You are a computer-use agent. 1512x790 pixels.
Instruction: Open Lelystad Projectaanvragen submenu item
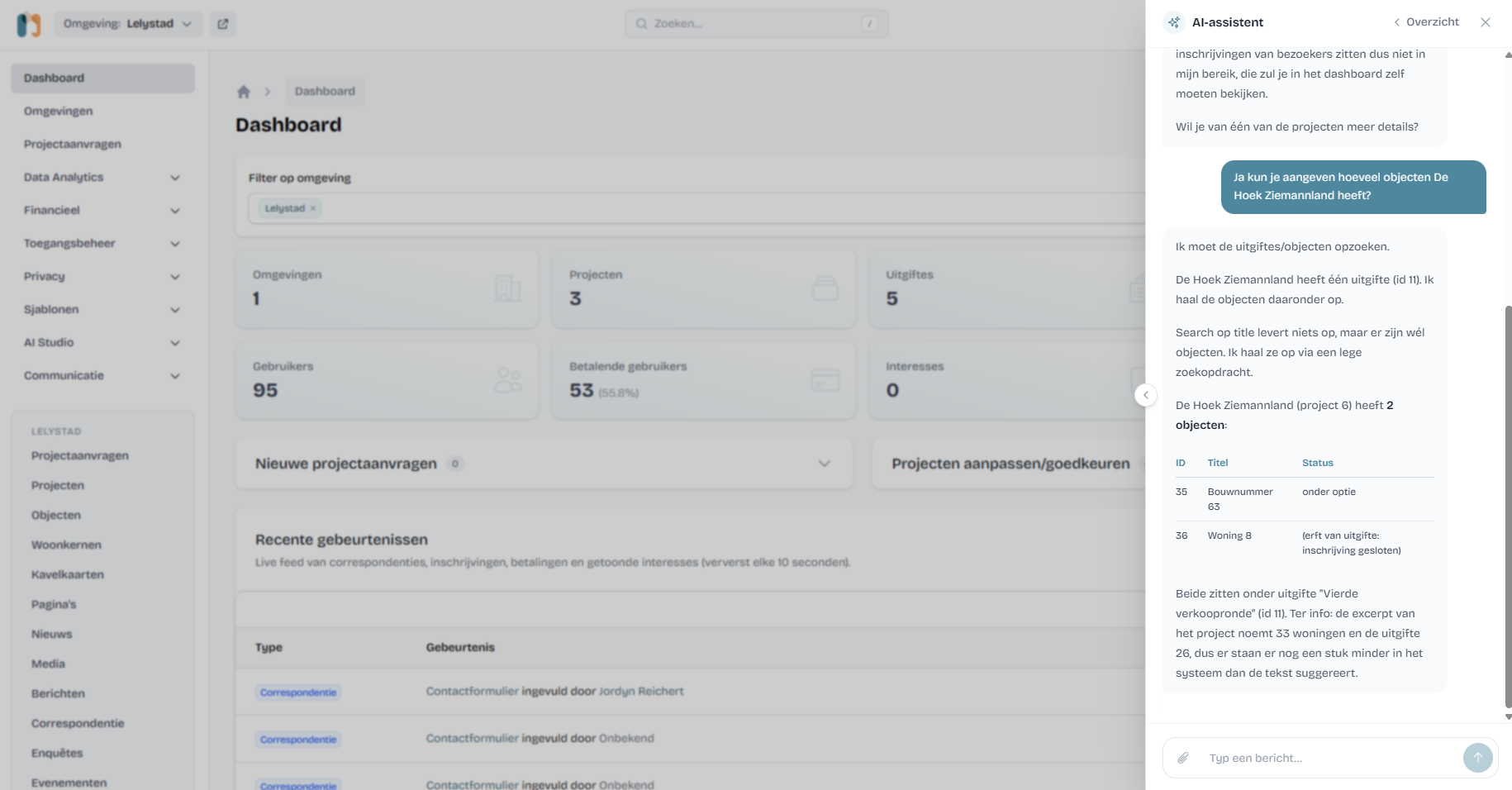pos(80,455)
